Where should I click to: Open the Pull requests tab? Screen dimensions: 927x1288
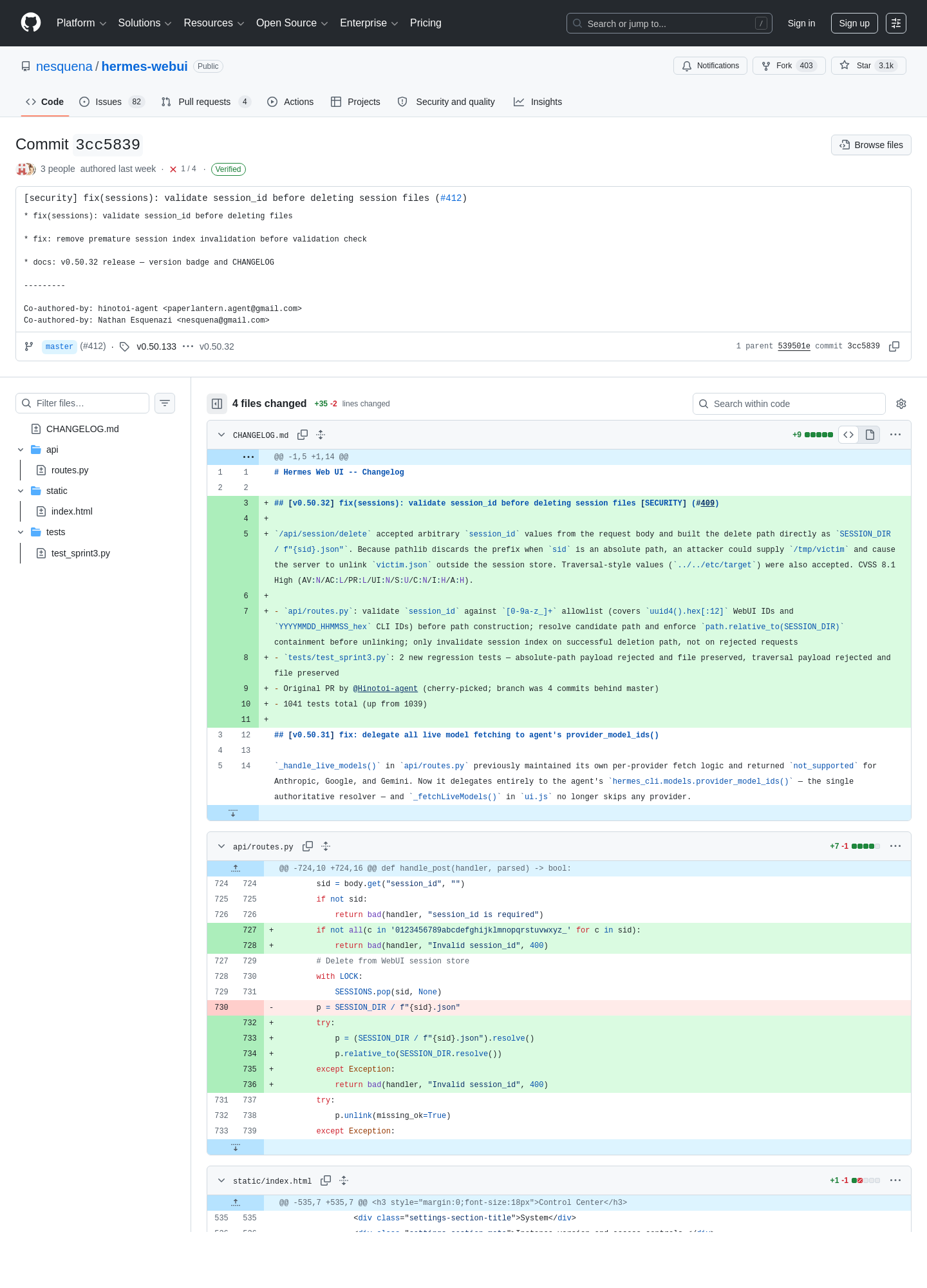[x=205, y=102]
